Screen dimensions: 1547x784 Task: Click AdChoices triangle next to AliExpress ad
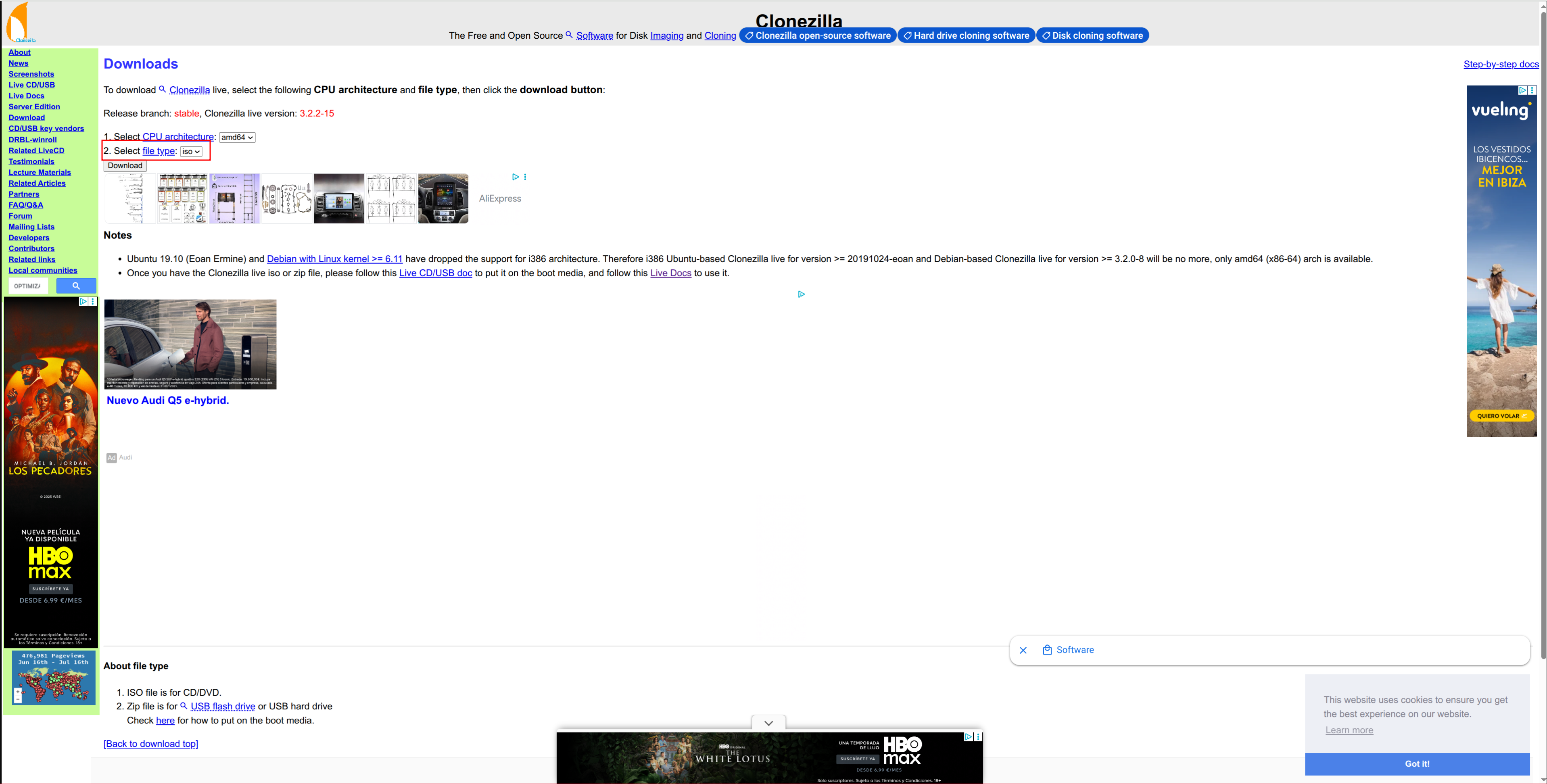pos(515,177)
